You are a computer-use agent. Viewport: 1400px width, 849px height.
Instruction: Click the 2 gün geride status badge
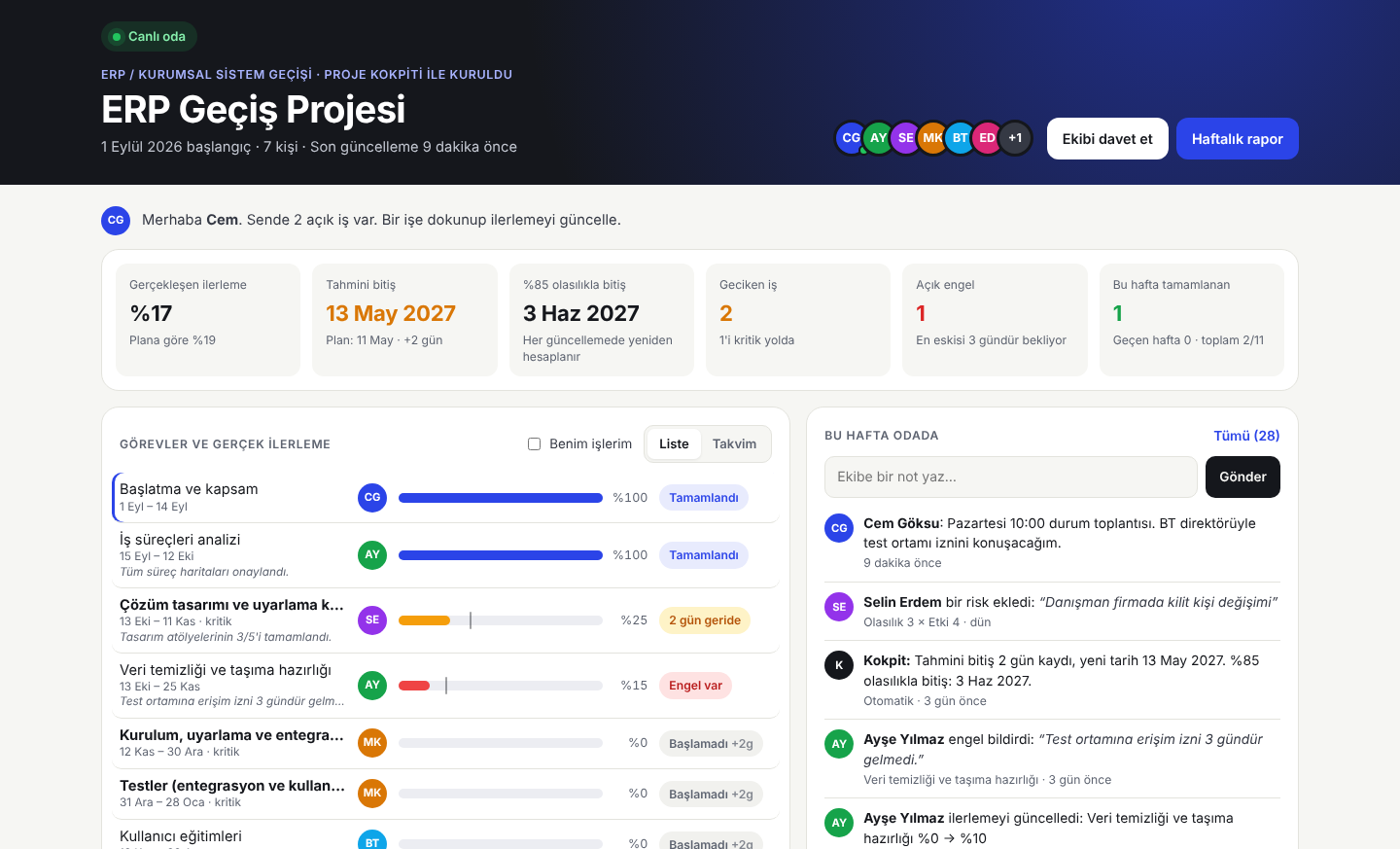pos(705,620)
